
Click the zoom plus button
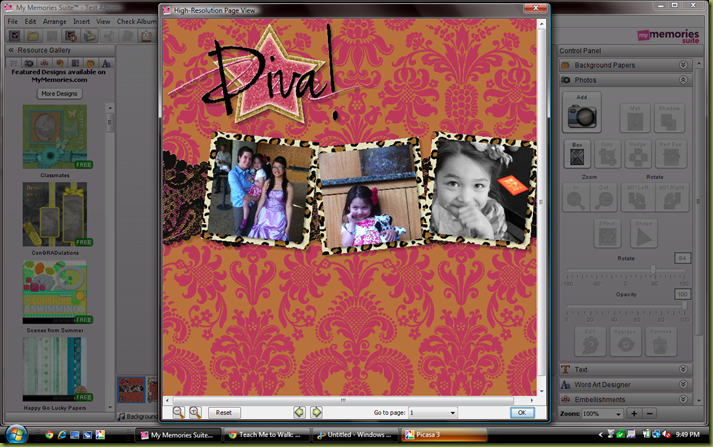pos(634,413)
